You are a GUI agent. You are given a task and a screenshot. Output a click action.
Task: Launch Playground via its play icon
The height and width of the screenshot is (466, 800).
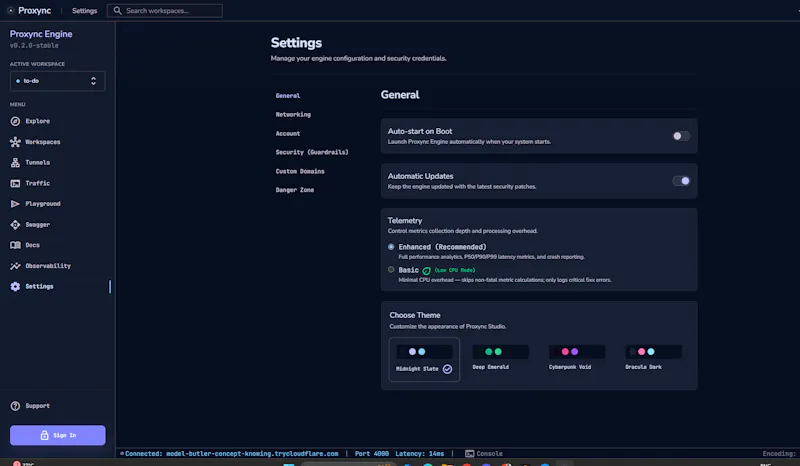tap(15, 204)
